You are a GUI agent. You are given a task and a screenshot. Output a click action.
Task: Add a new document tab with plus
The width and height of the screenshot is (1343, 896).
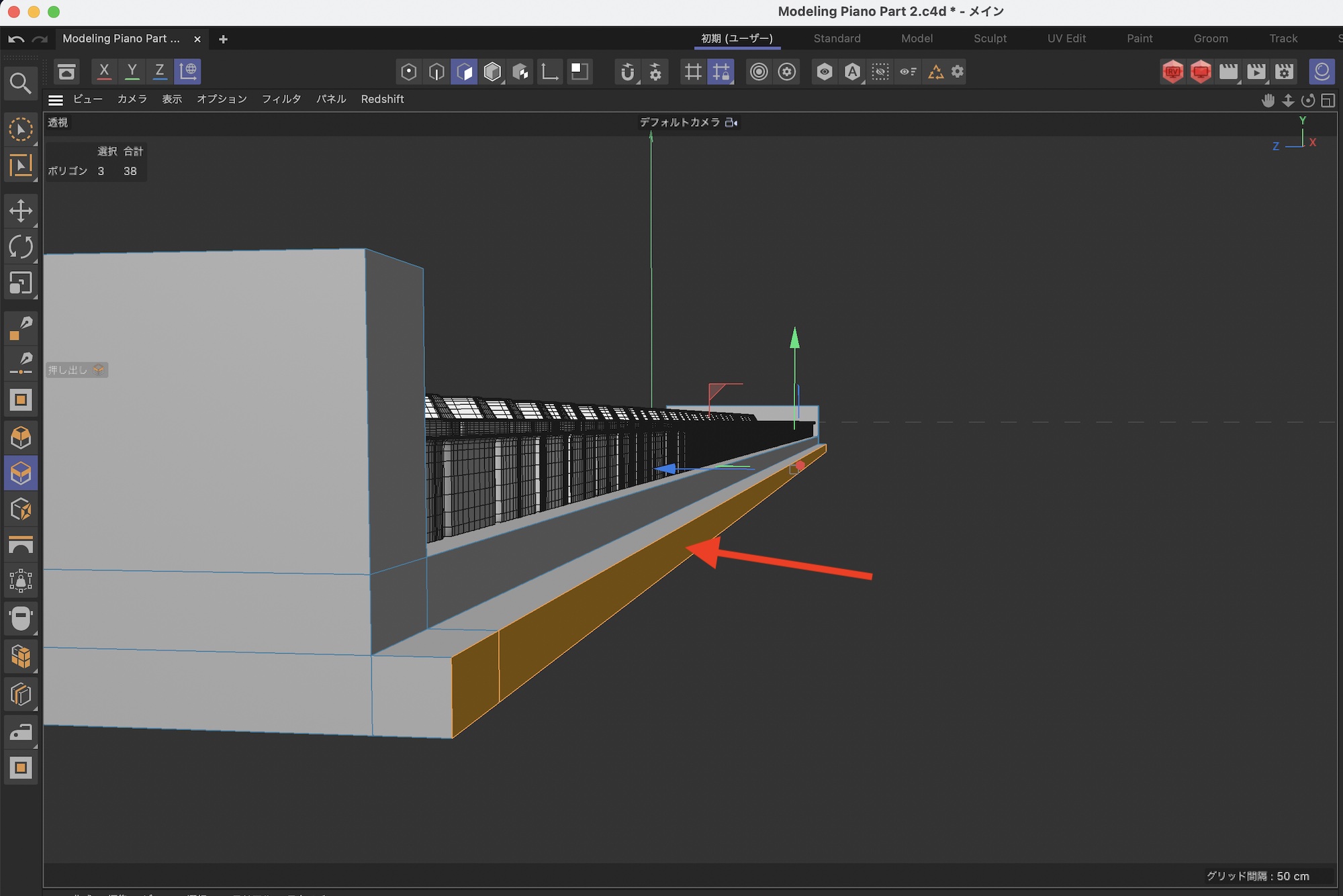pyautogui.click(x=223, y=39)
